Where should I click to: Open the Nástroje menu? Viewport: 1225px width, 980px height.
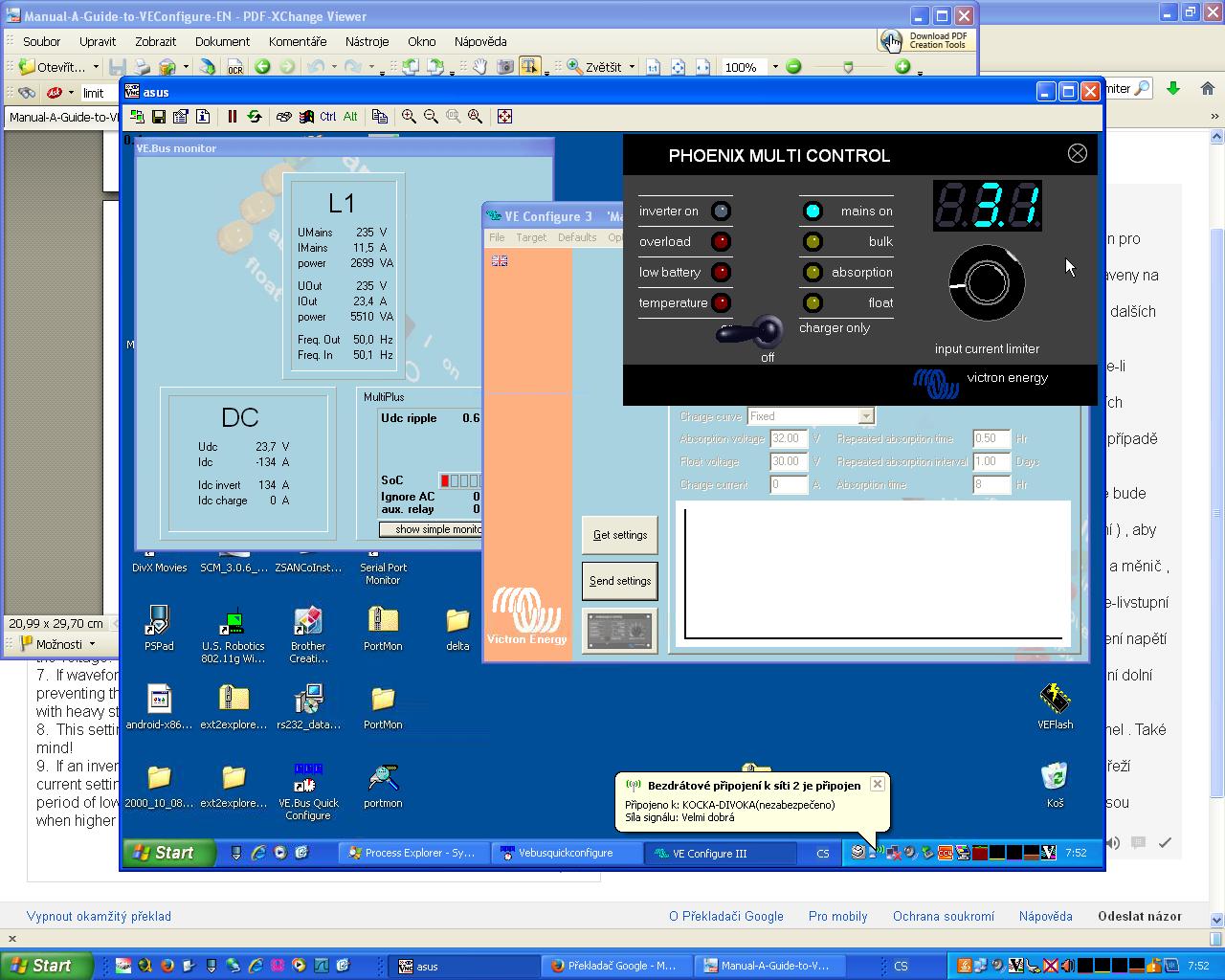coord(367,41)
